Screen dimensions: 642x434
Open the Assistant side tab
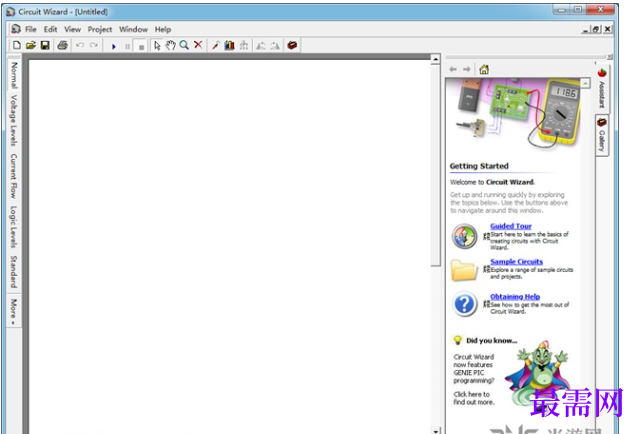(602, 89)
